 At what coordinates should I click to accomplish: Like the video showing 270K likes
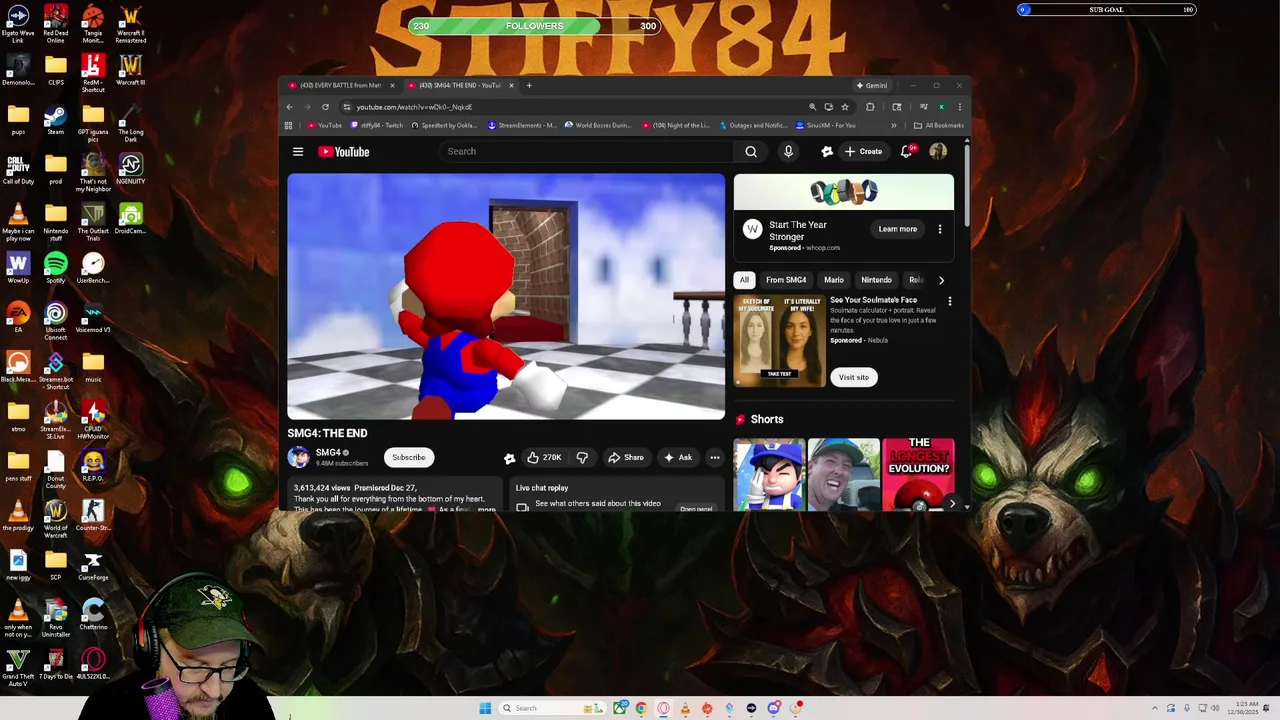544,457
